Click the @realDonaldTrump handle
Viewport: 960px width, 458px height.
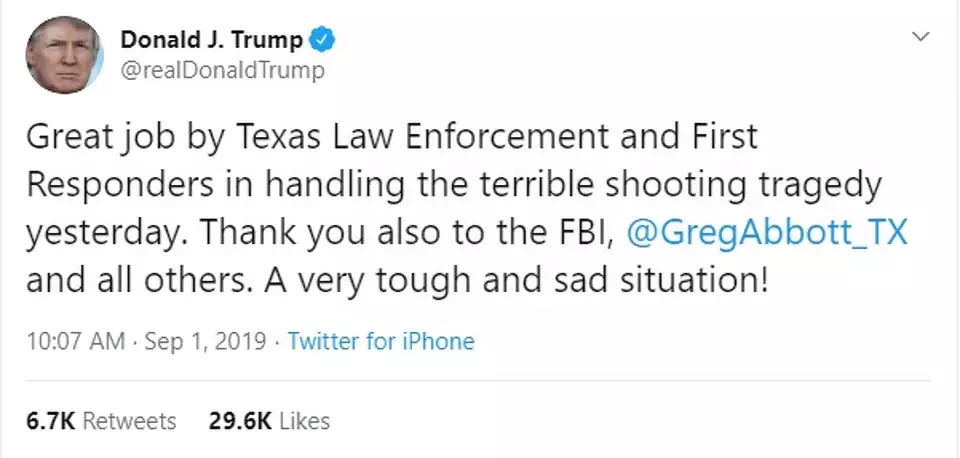[x=222, y=70]
